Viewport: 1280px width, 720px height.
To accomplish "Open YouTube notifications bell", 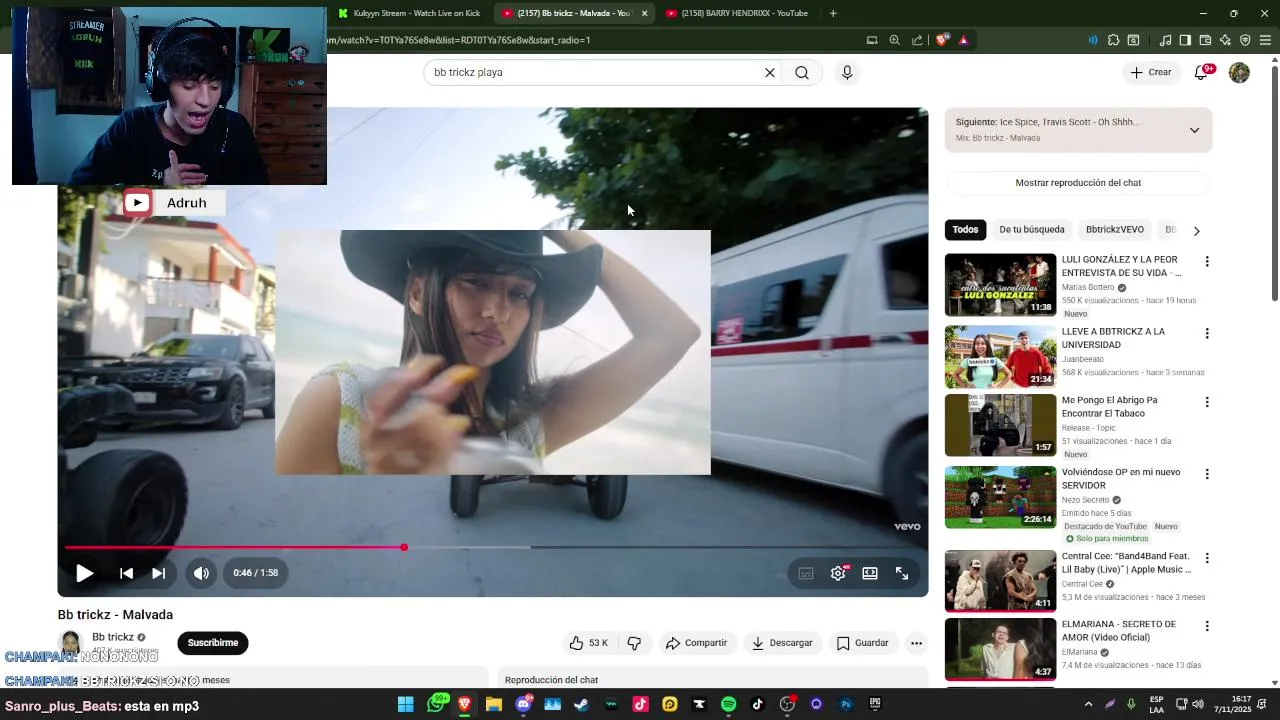I will tap(1202, 72).
